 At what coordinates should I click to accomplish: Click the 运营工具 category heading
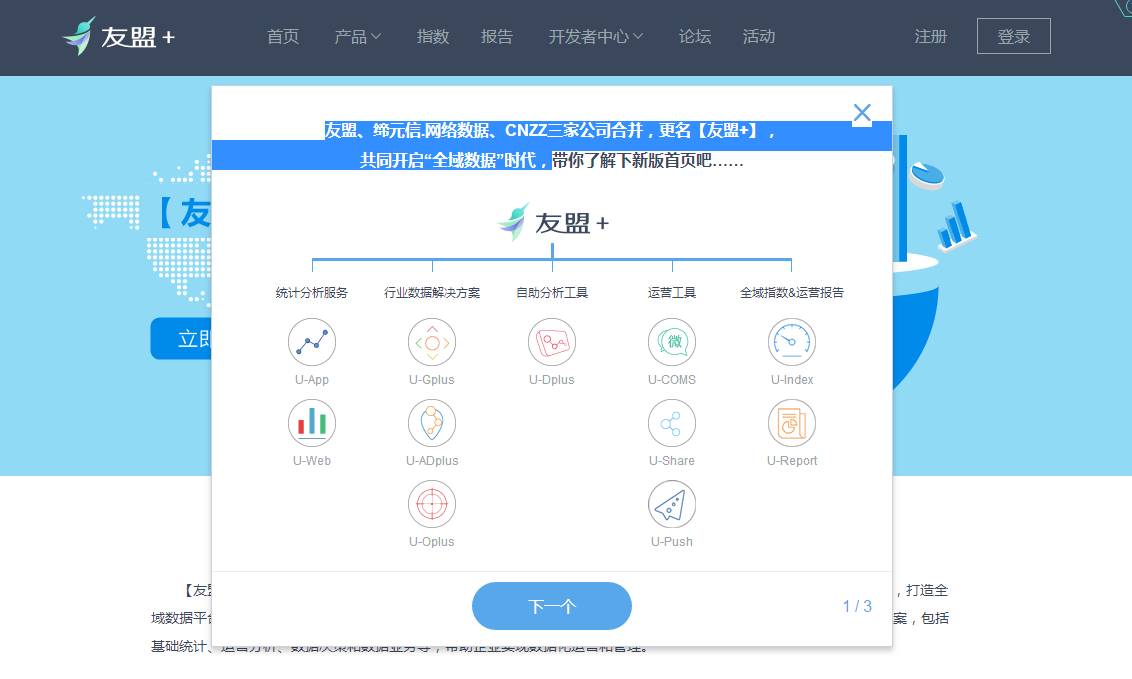click(671, 292)
